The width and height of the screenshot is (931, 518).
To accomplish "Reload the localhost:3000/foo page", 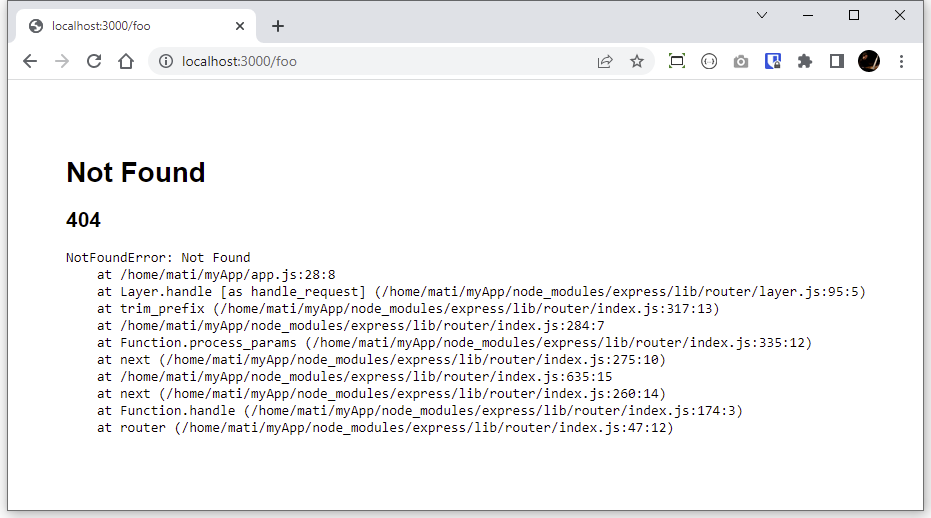I will 94,61.
